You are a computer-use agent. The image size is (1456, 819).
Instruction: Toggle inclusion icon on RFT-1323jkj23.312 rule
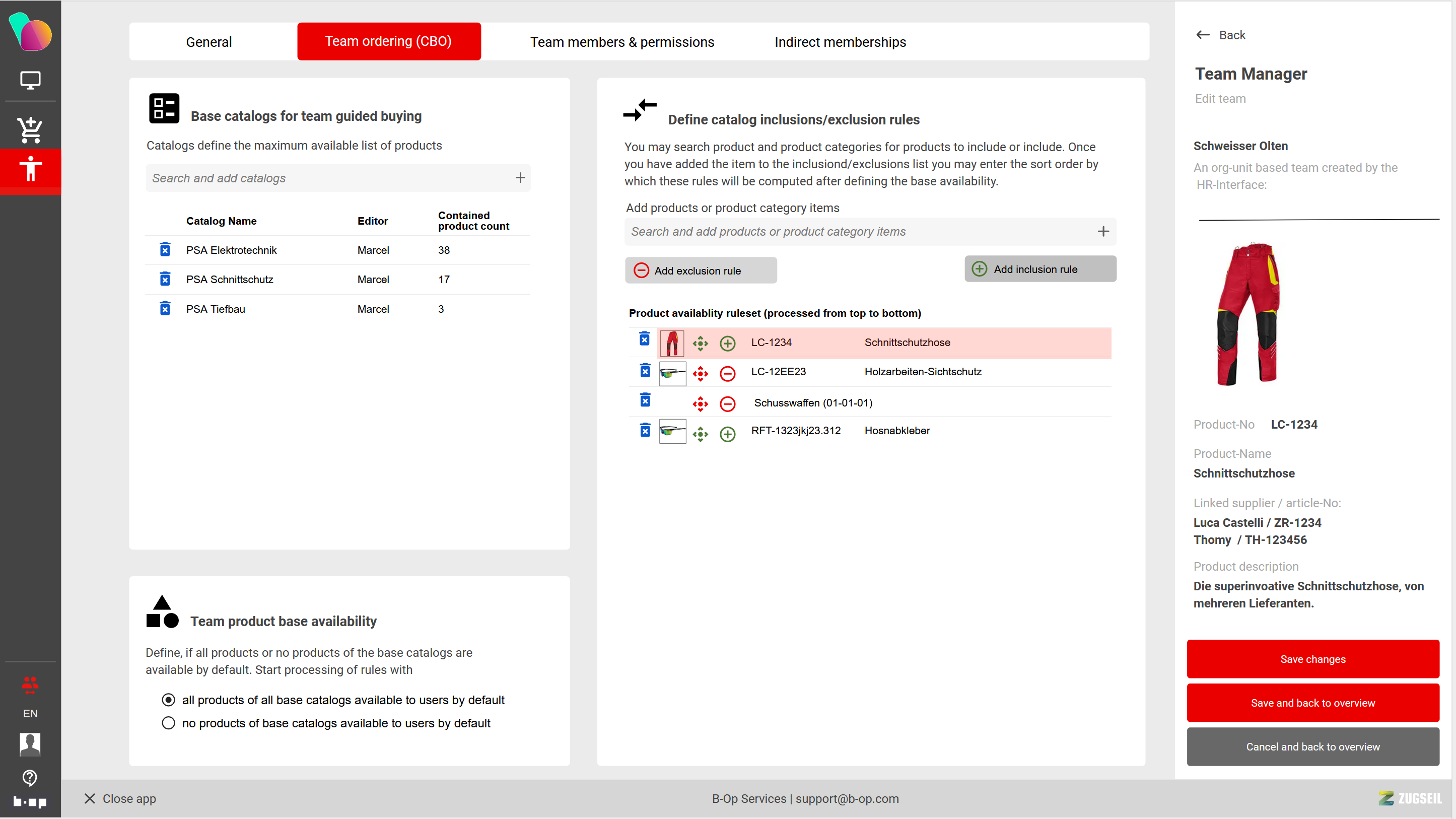[727, 434]
